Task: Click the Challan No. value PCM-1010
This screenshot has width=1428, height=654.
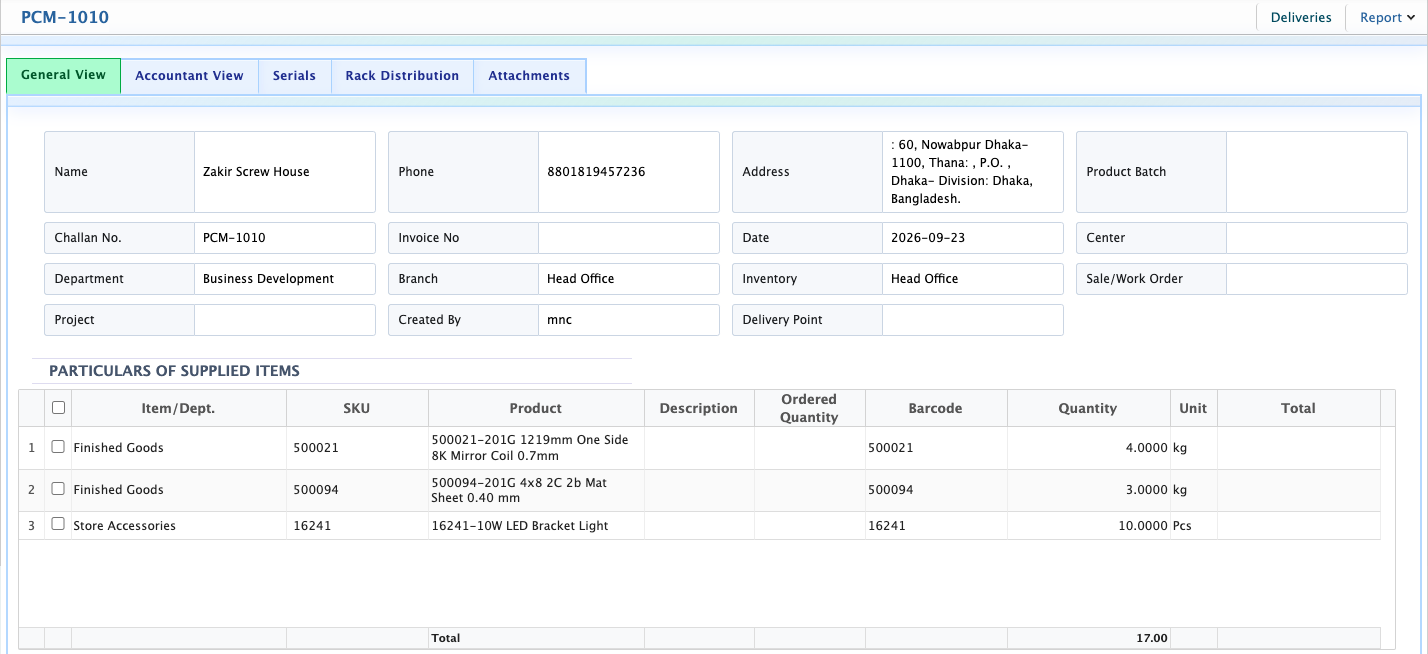Action: pyautogui.click(x=234, y=238)
